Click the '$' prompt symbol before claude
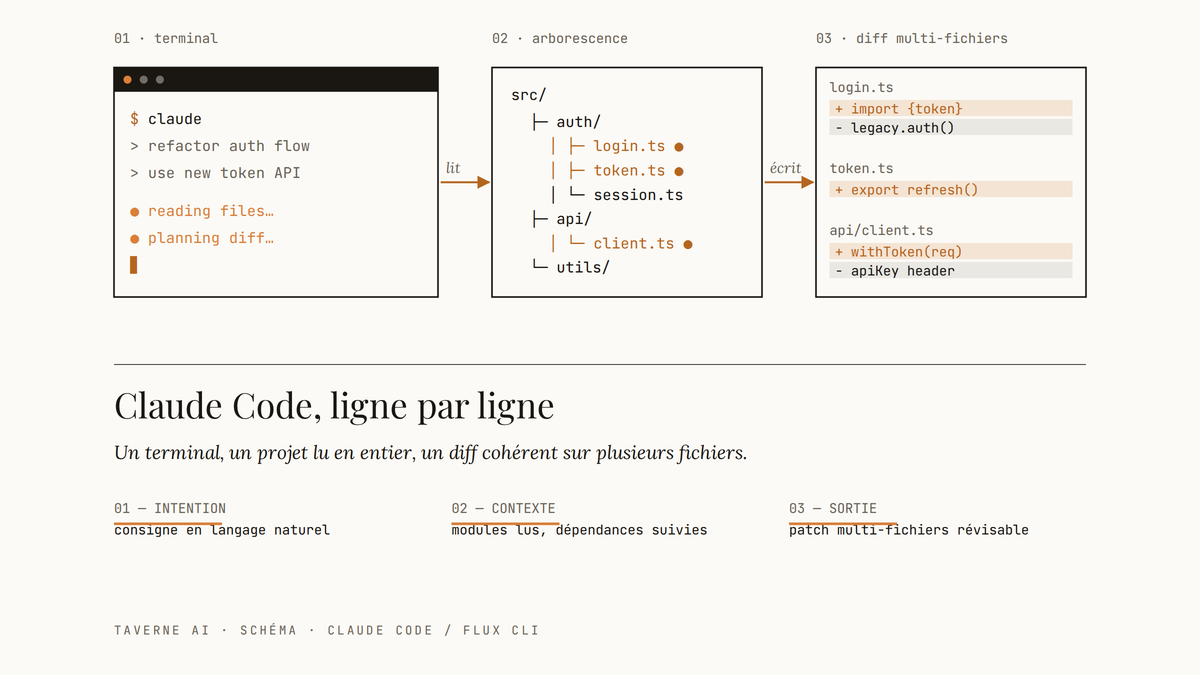Viewport: 1200px width, 675px height. coord(135,119)
